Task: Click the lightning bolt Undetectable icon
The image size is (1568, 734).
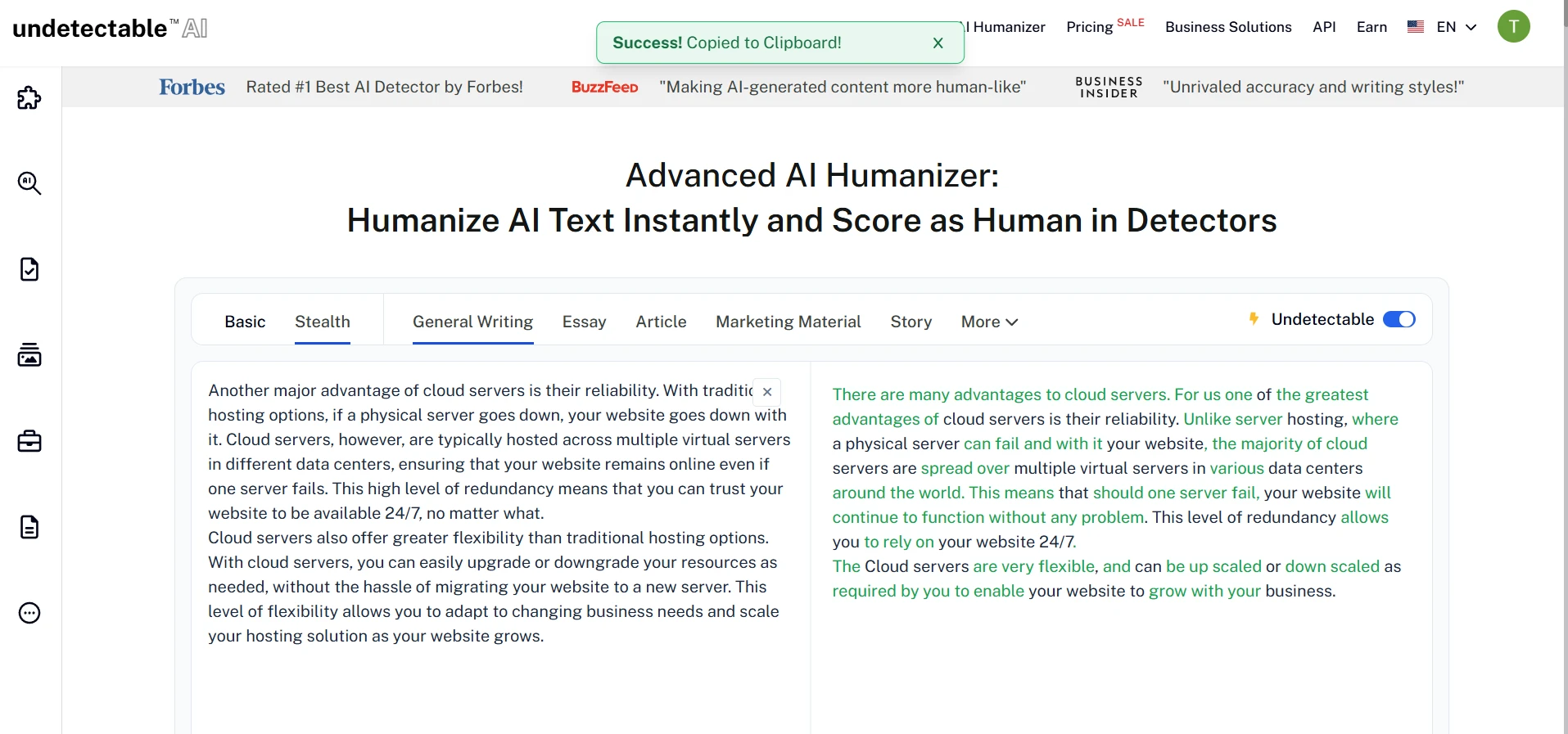Action: pyautogui.click(x=1254, y=318)
